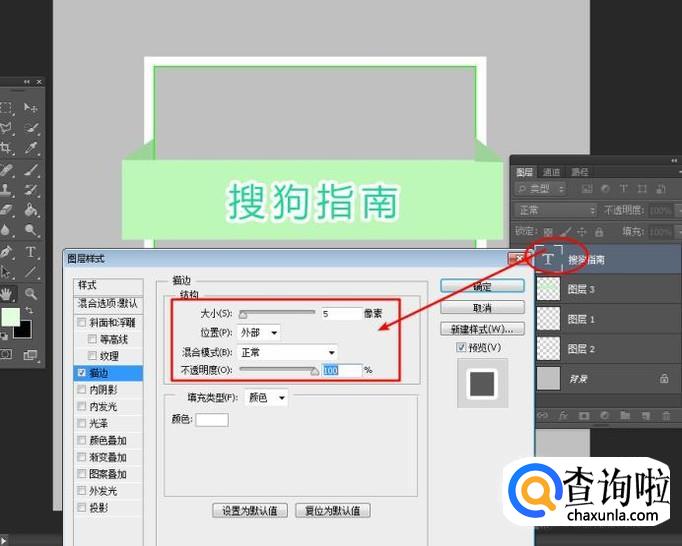Open the 填充类型 fill type dropdown
Image resolution: width=682 pixels, height=546 pixels.
[x=267, y=398]
